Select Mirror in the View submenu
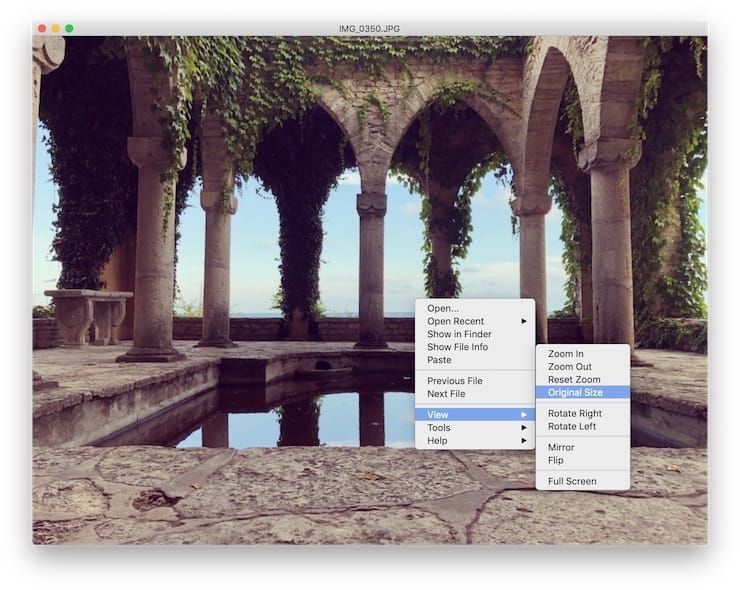Screen dimensions: 740x590 [x=583, y=447]
